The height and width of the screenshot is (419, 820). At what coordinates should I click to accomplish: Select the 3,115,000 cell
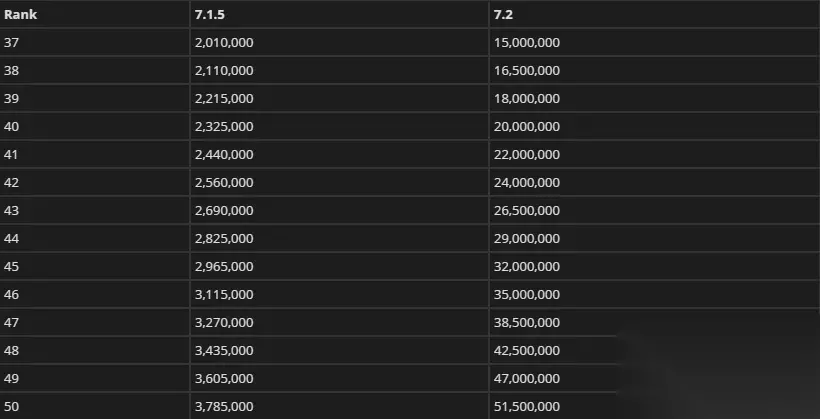[224, 294]
